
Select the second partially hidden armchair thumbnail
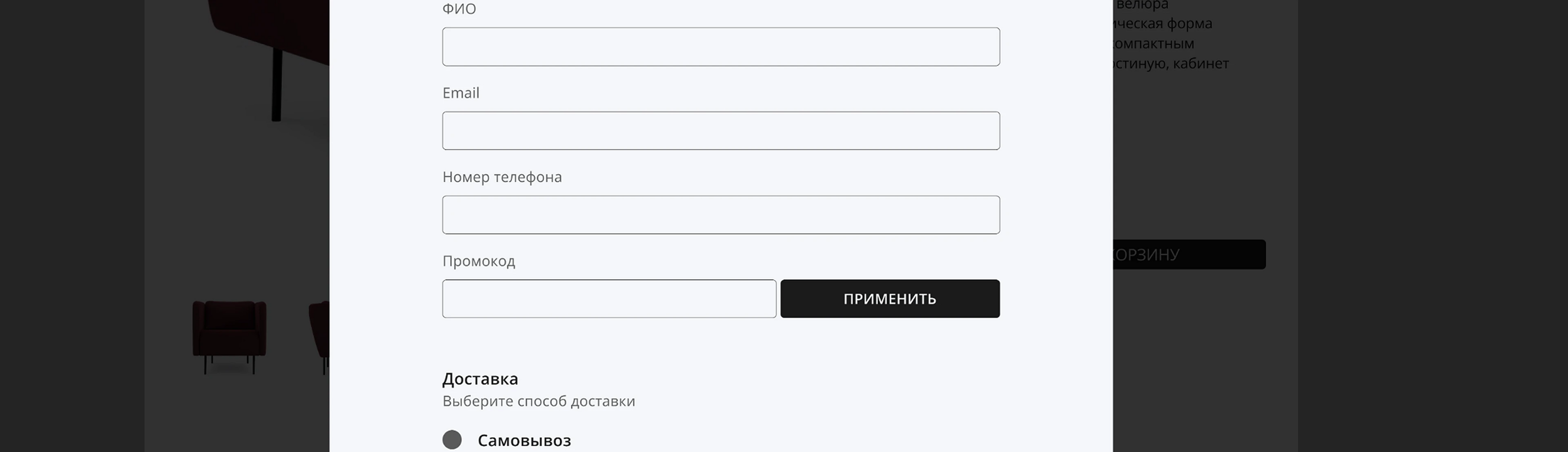click(319, 336)
